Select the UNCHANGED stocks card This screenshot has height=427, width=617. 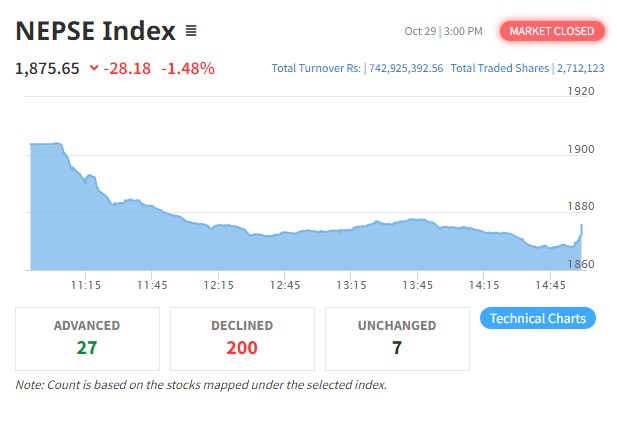pyautogui.click(x=397, y=338)
